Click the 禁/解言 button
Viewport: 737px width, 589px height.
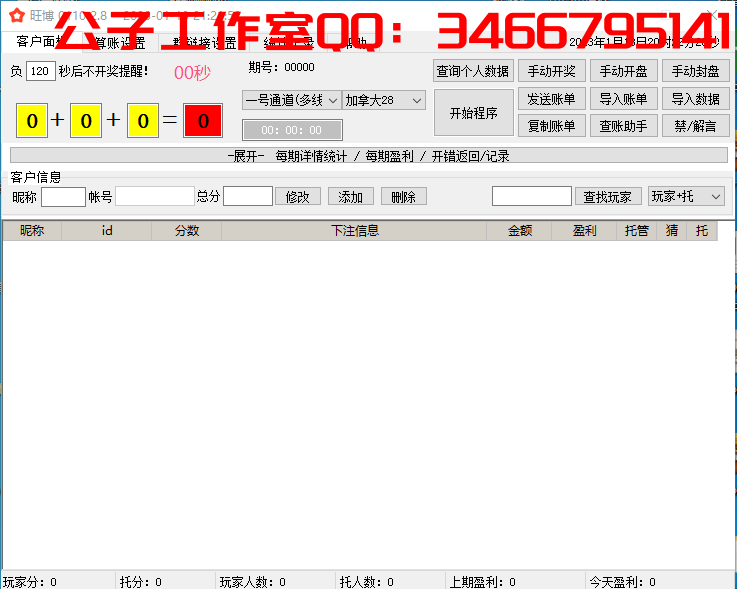695,126
